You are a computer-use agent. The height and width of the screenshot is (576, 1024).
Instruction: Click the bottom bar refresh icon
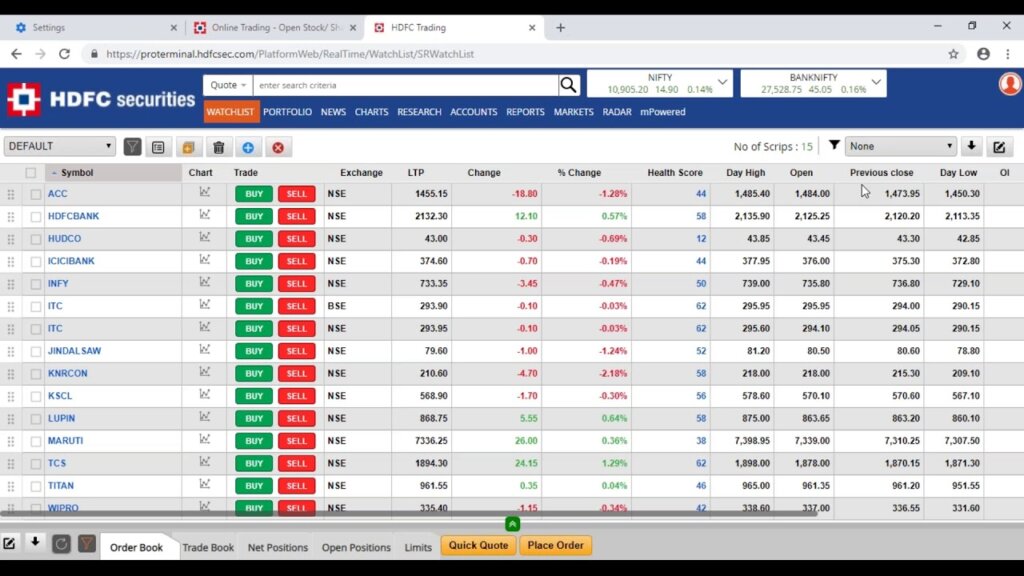61,543
